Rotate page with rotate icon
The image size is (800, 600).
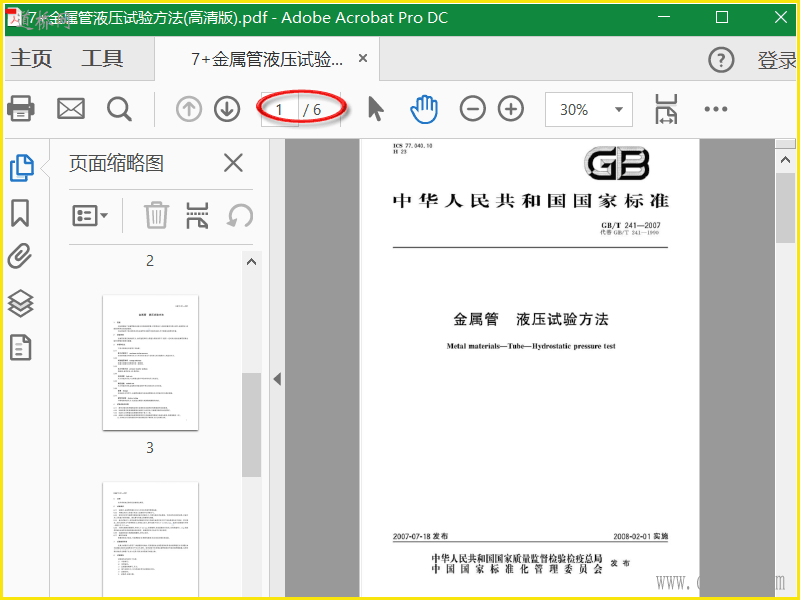(x=240, y=215)
